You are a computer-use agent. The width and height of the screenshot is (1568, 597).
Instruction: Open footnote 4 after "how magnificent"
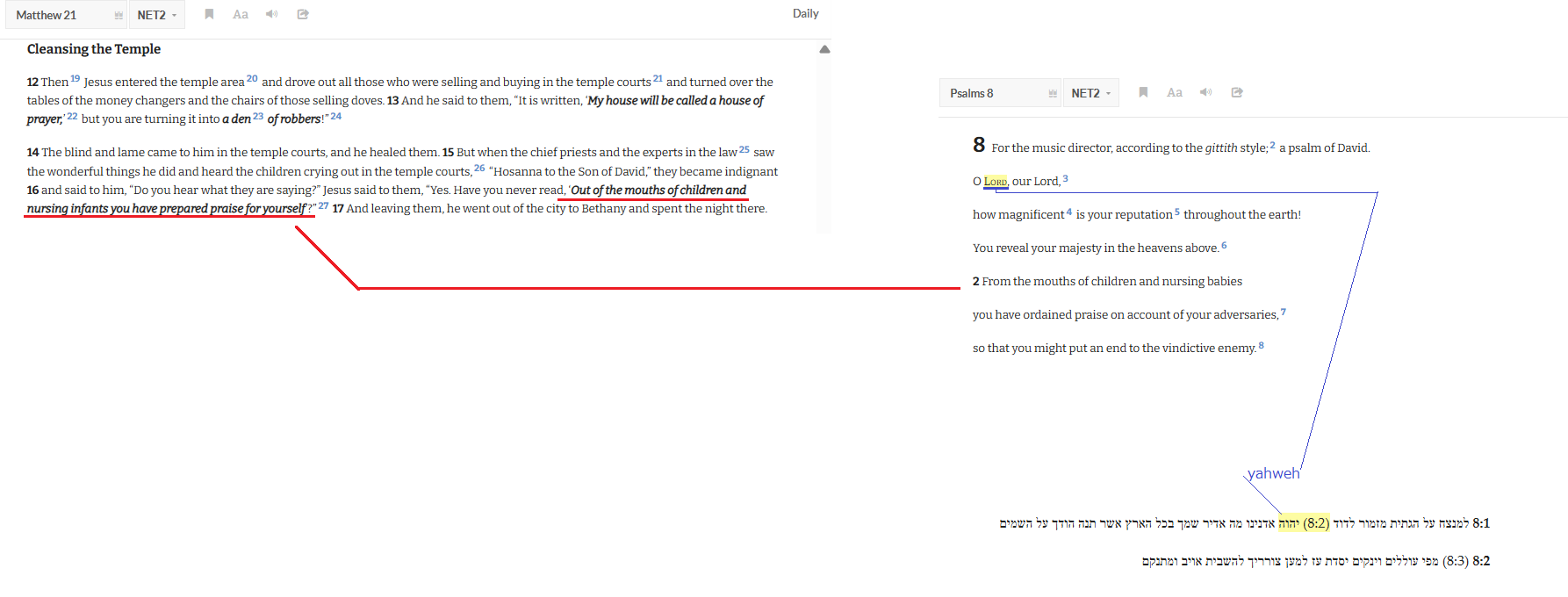(x=1068, y=212)
